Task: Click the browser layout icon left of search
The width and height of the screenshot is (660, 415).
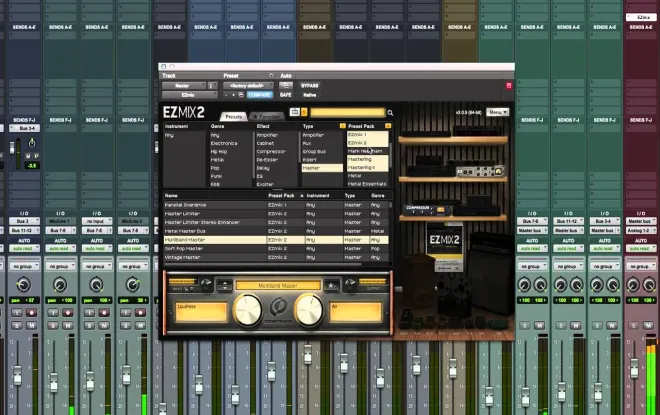Action: coord(295,112)
